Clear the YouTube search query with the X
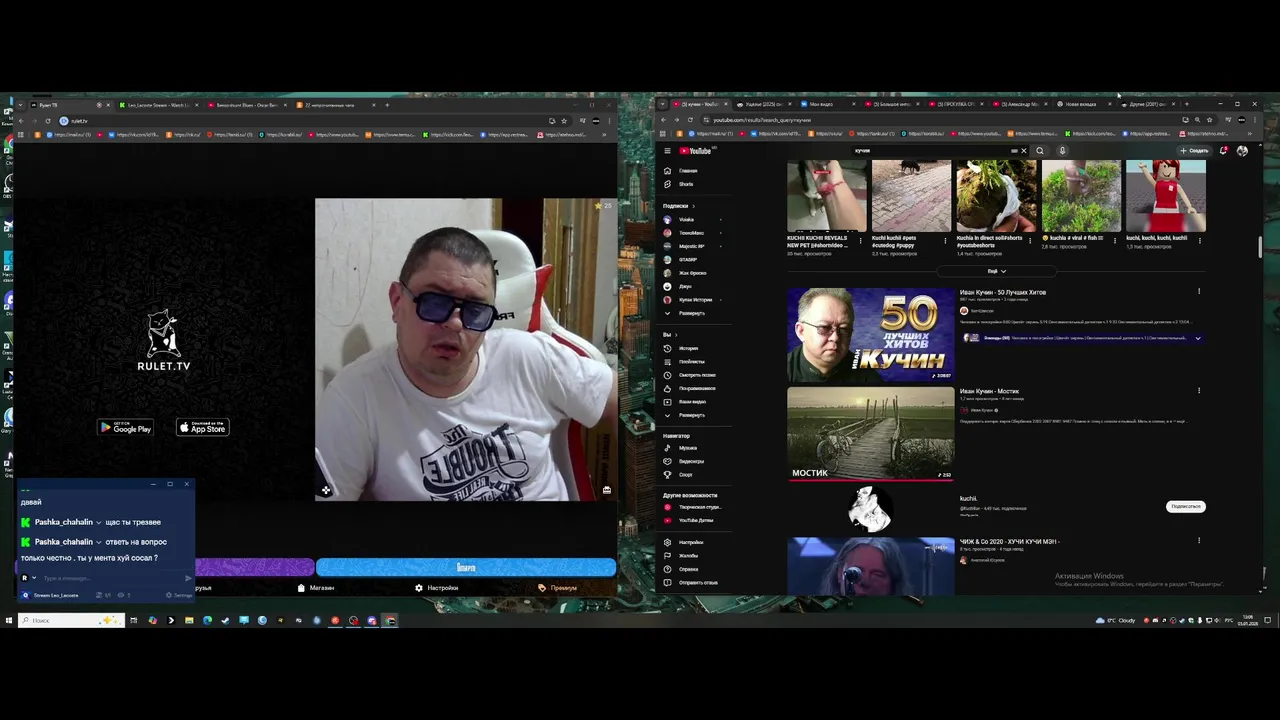Viewport: 1280px width, 720px height. [x=1023, y=151]
